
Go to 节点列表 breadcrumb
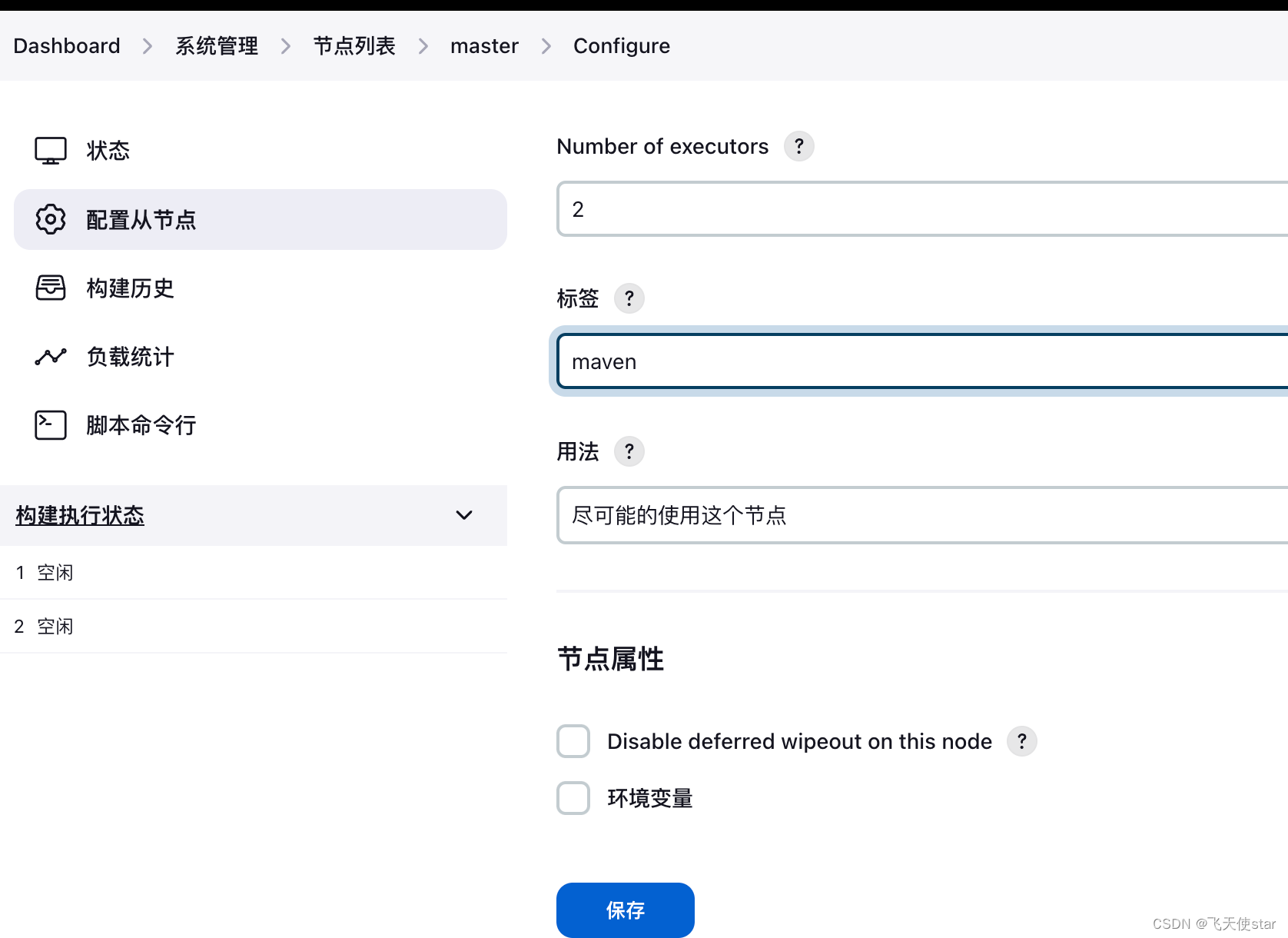(x=354, y=46)
